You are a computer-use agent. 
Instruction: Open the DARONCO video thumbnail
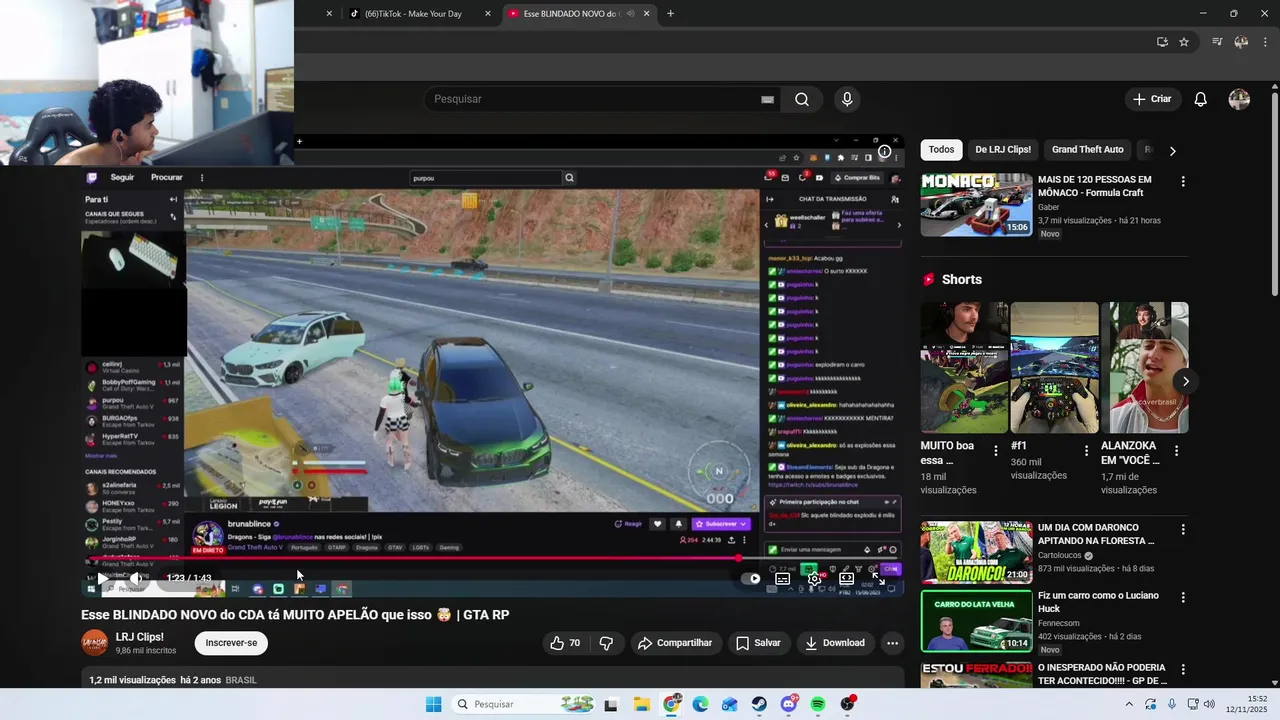(x=976, y=552)
